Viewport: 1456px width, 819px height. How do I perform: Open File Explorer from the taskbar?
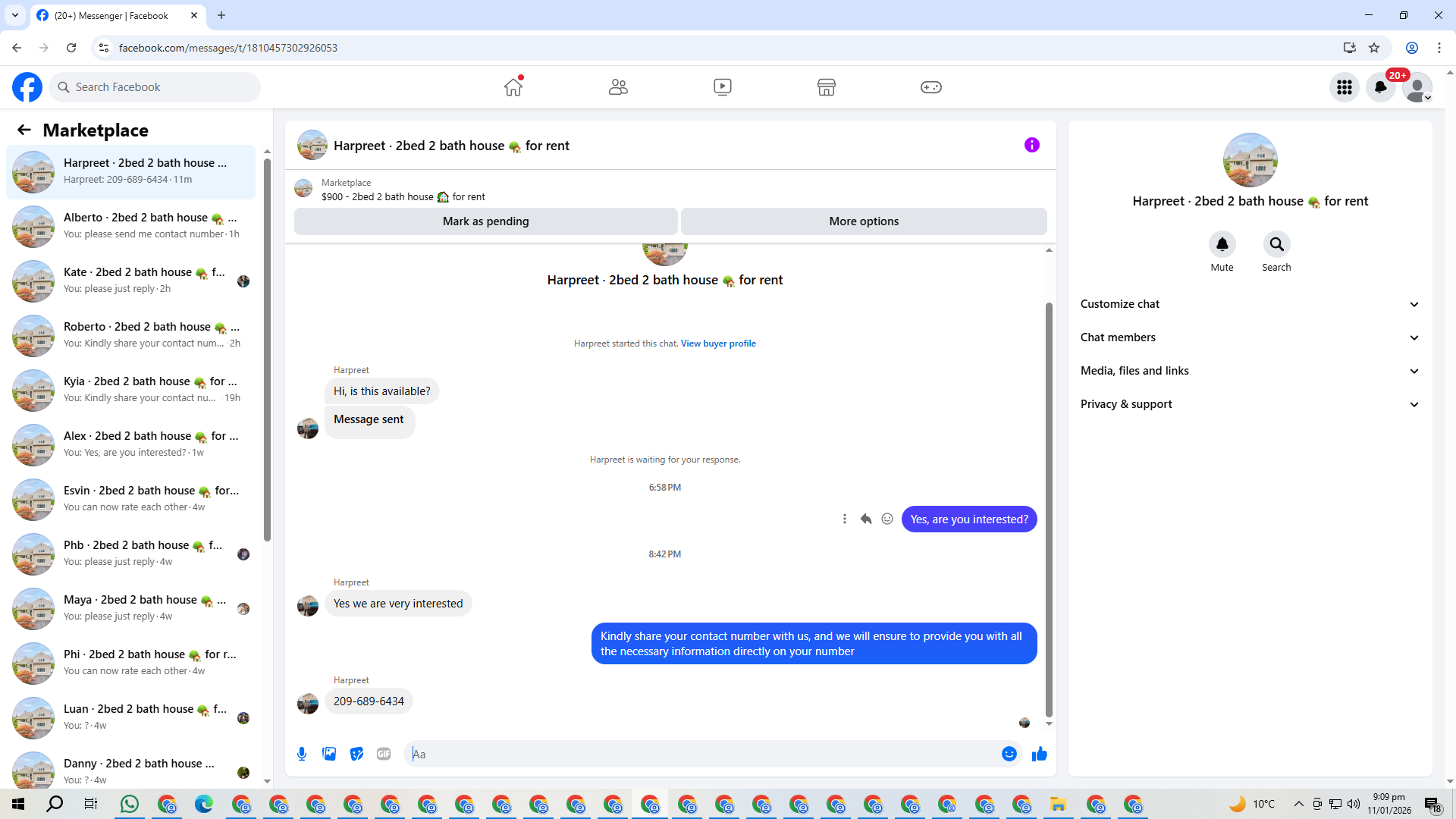click(x=1059, y=804)
